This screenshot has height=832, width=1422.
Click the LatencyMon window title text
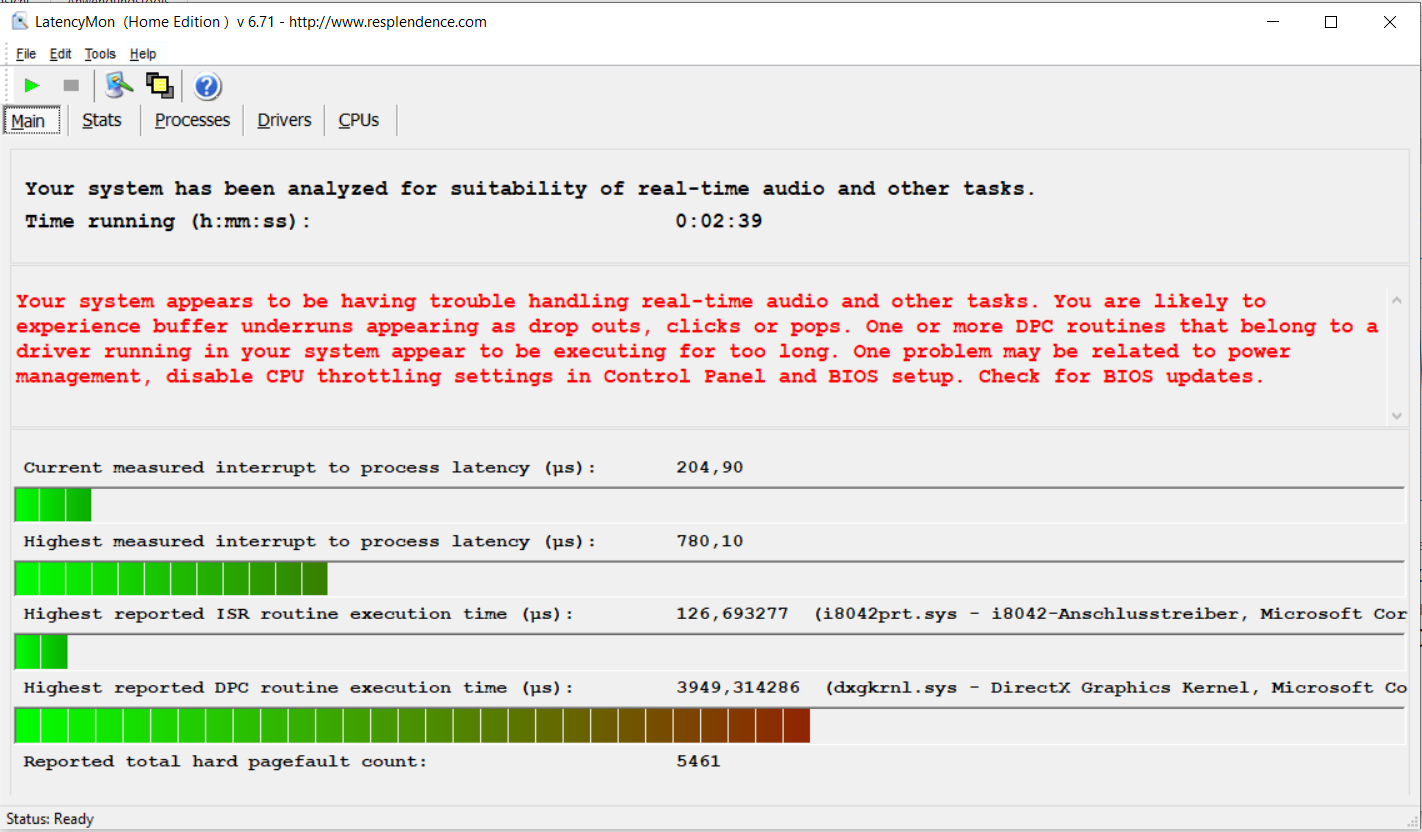point(263,22)
